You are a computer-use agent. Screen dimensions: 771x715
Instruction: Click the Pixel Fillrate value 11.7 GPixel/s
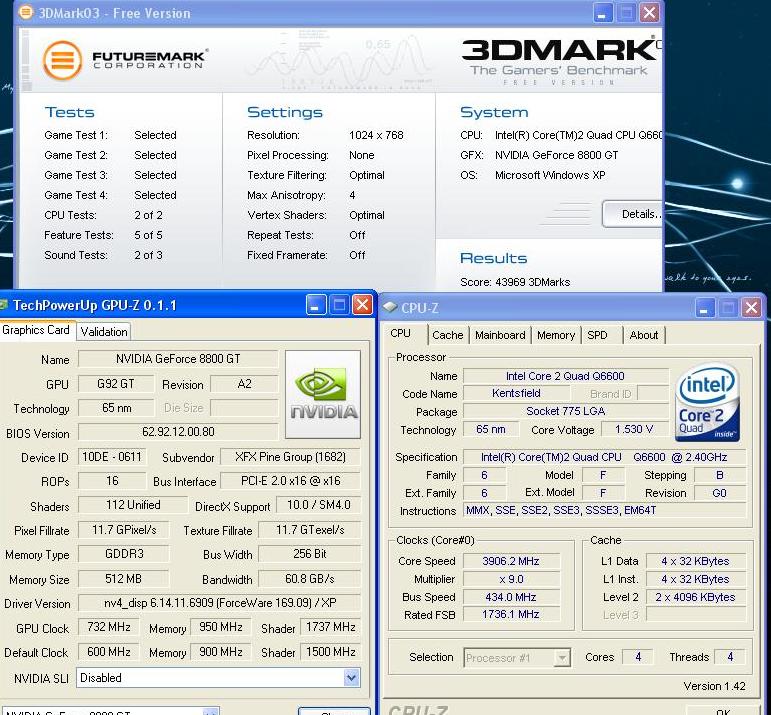click(124, 530)
